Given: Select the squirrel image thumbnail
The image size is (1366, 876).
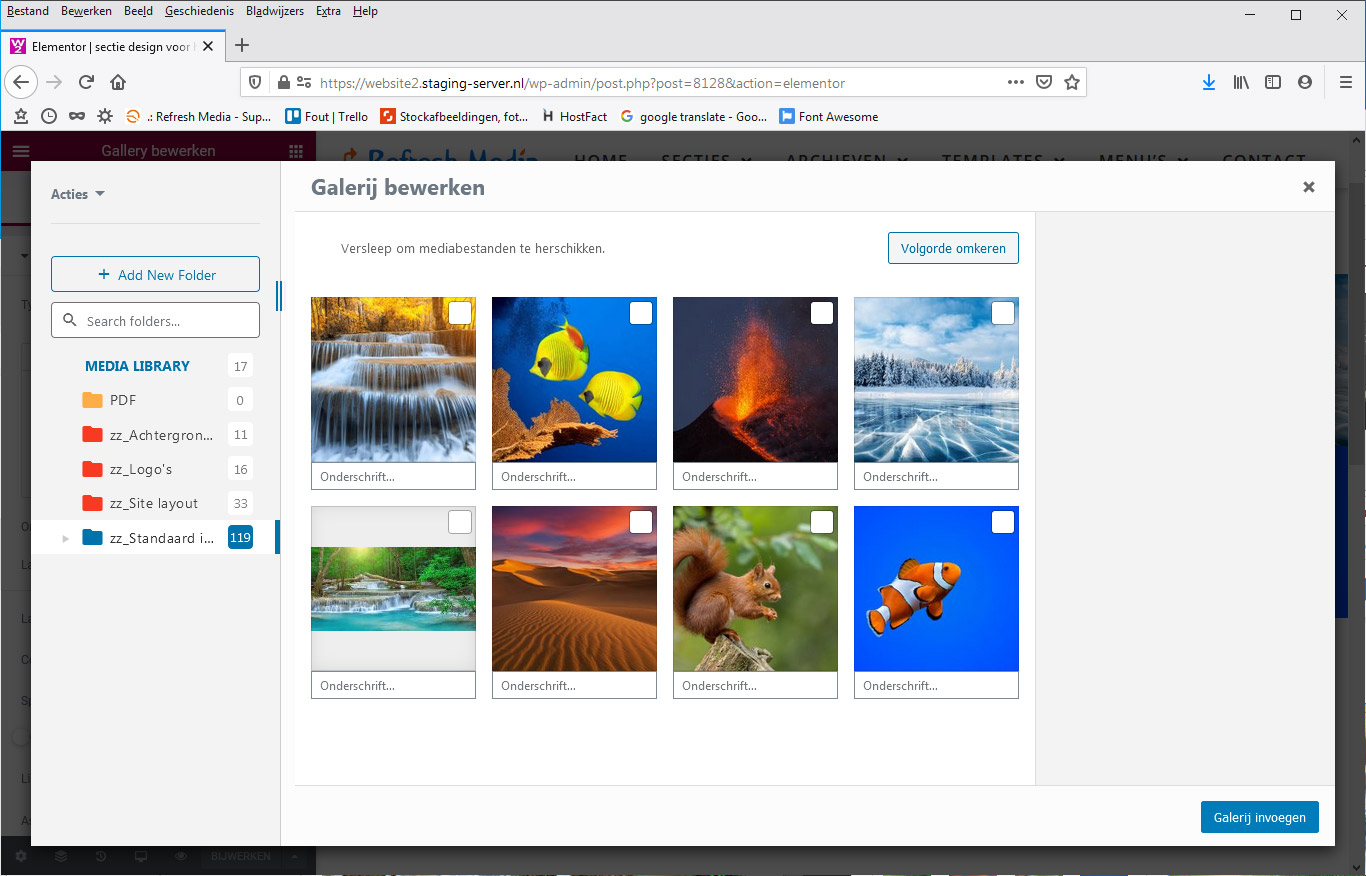Looking at the screenshot, I should 755,590.
